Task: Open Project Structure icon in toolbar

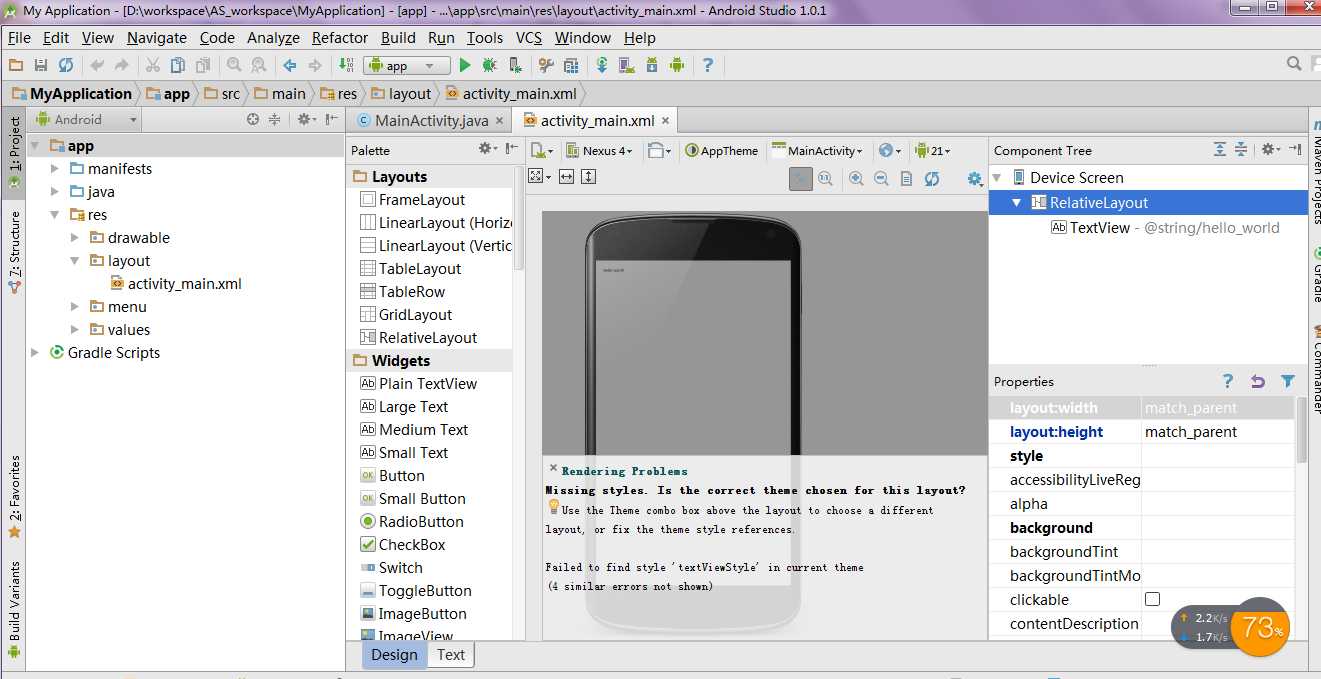Action: [571, 65]
